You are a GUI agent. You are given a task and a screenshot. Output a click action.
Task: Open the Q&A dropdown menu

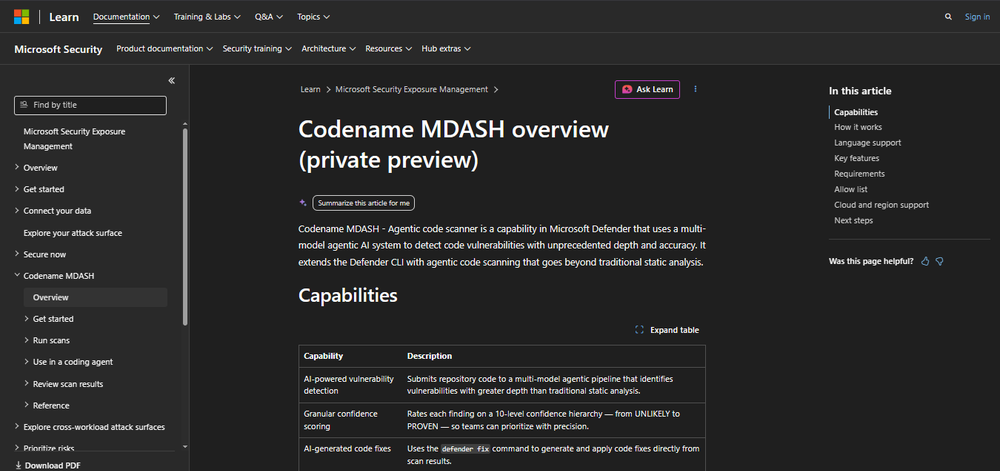(268, 17)
